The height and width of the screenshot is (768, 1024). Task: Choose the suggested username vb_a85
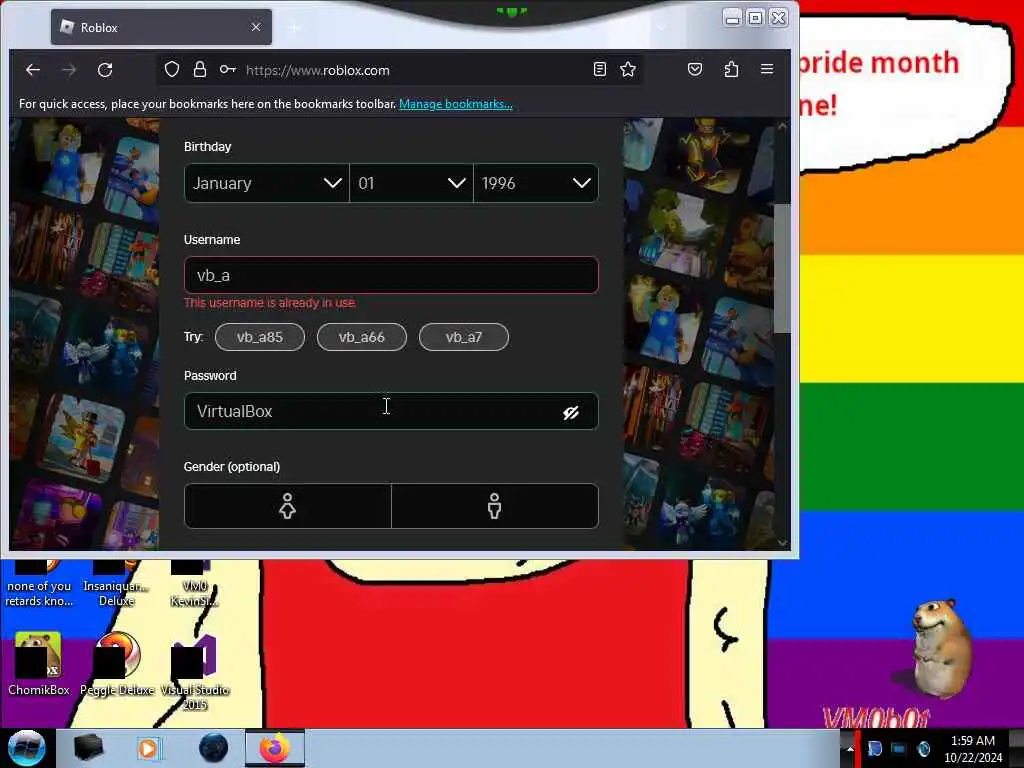tap(260, 337)
